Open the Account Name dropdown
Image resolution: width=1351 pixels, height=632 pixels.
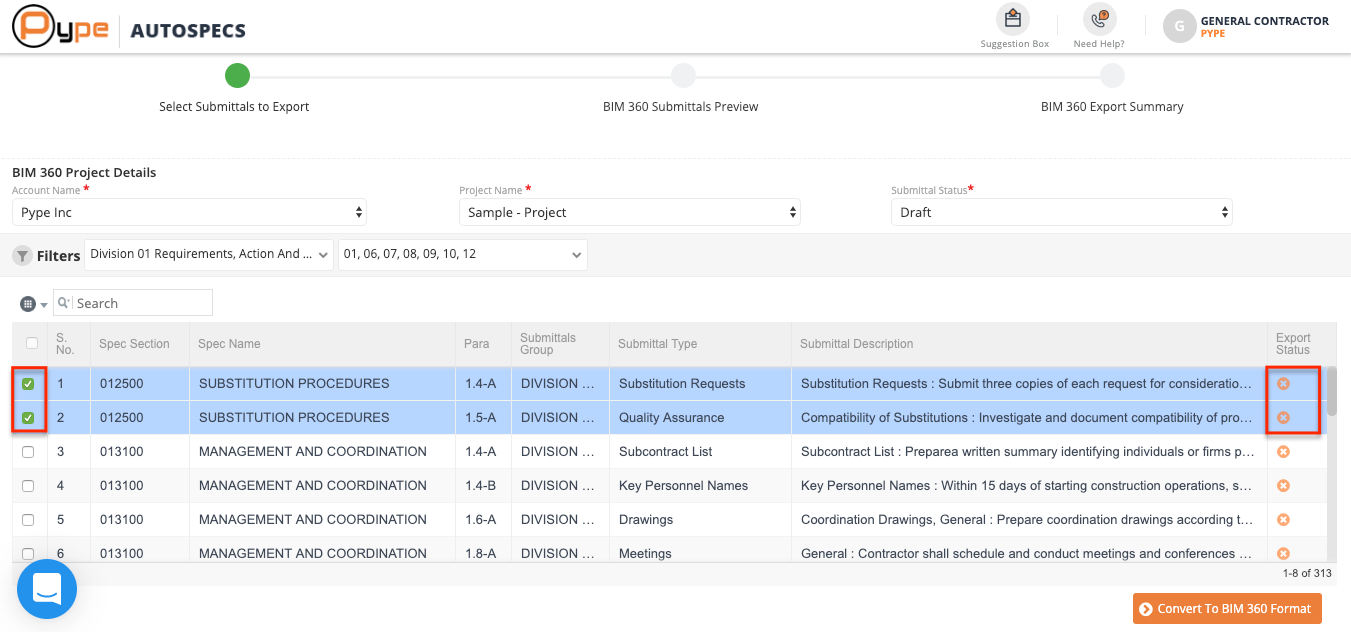[x=189, y=212]
